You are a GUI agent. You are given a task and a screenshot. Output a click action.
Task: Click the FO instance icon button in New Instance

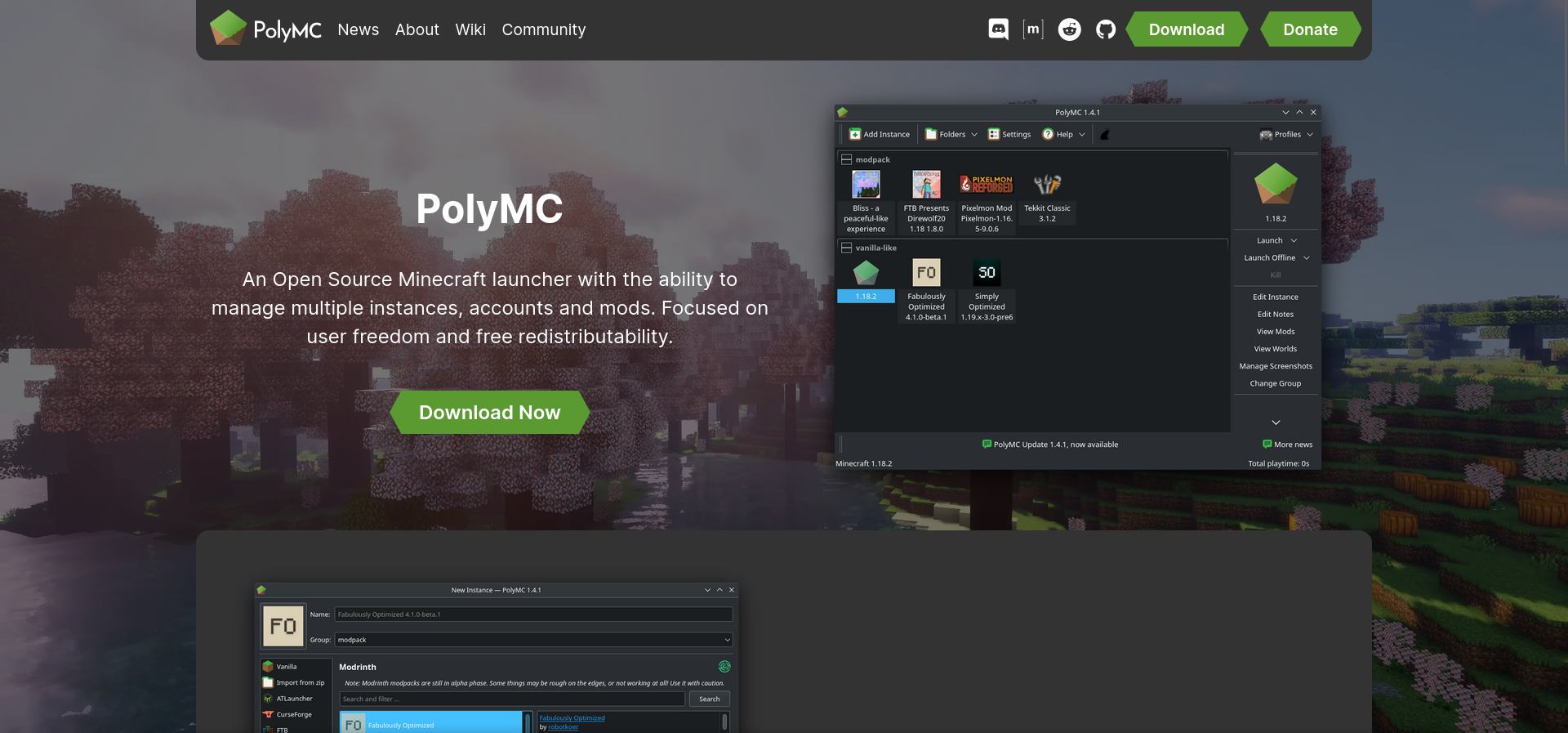(283, 627)
